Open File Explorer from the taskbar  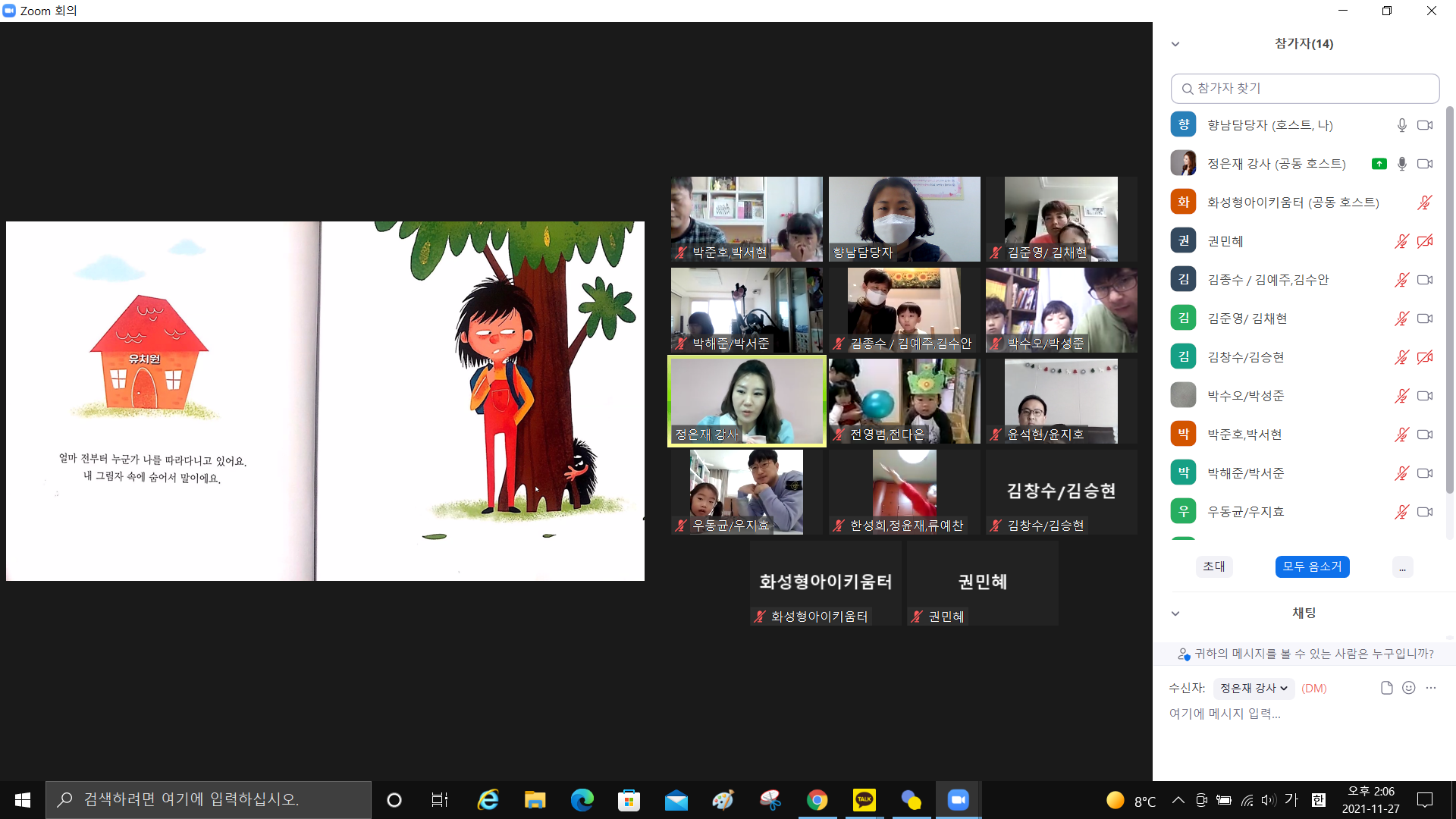click(x=535, y=800)
